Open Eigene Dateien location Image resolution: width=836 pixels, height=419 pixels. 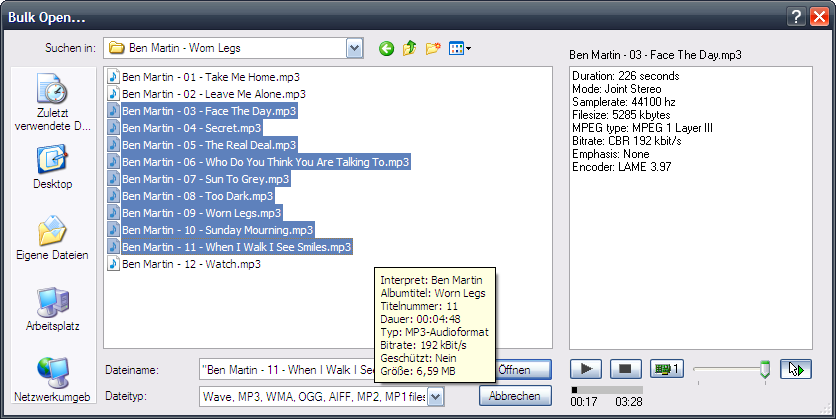(52, 238)
